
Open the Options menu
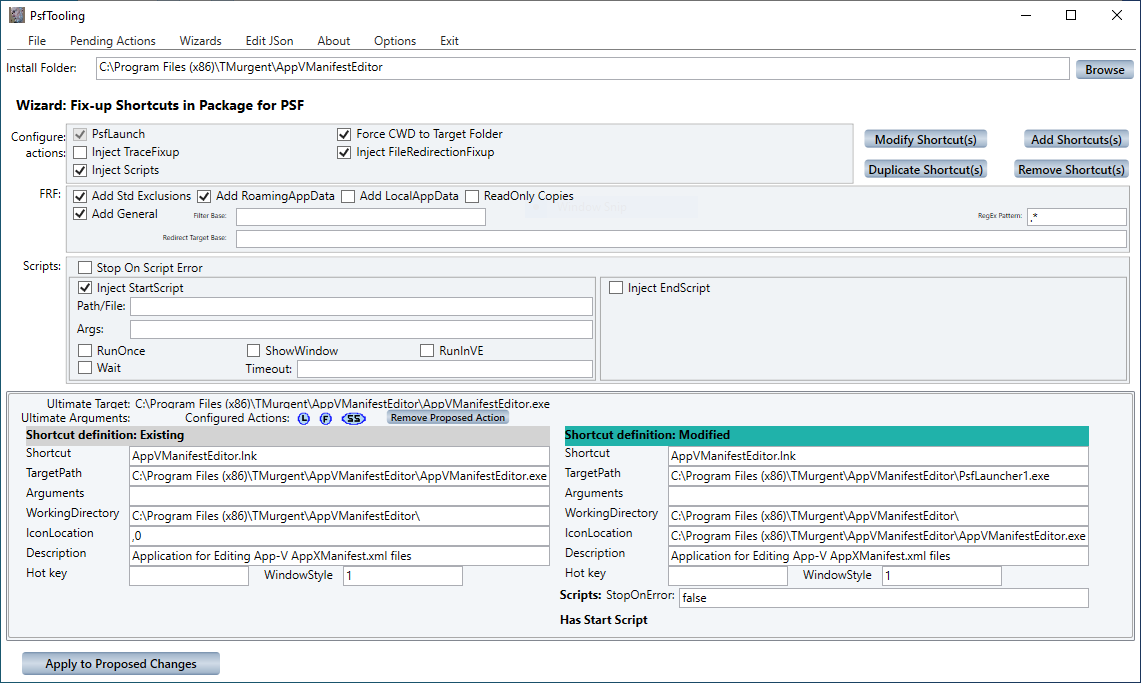click(395, 41)
